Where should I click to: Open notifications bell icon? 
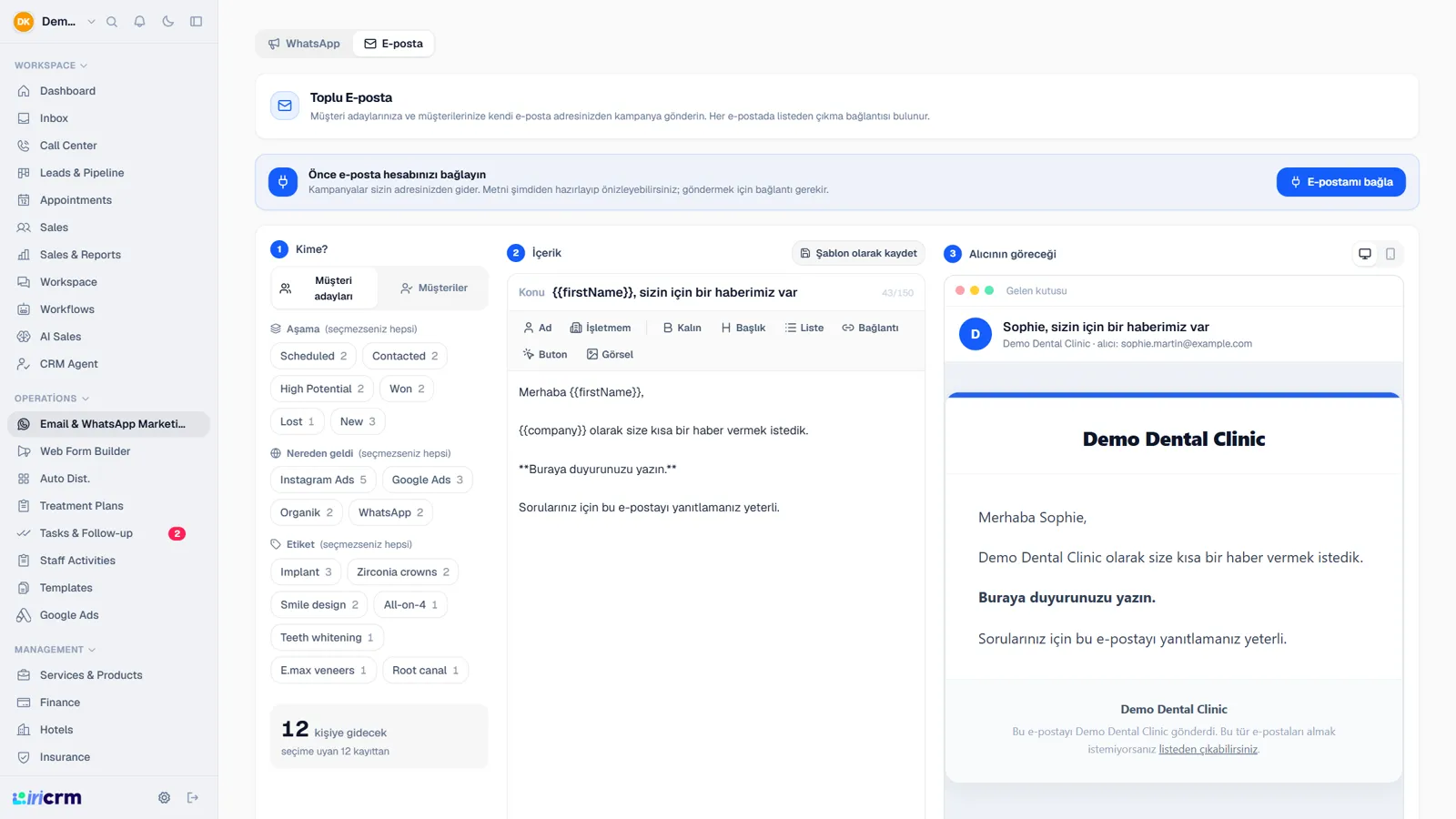point(140,22)
